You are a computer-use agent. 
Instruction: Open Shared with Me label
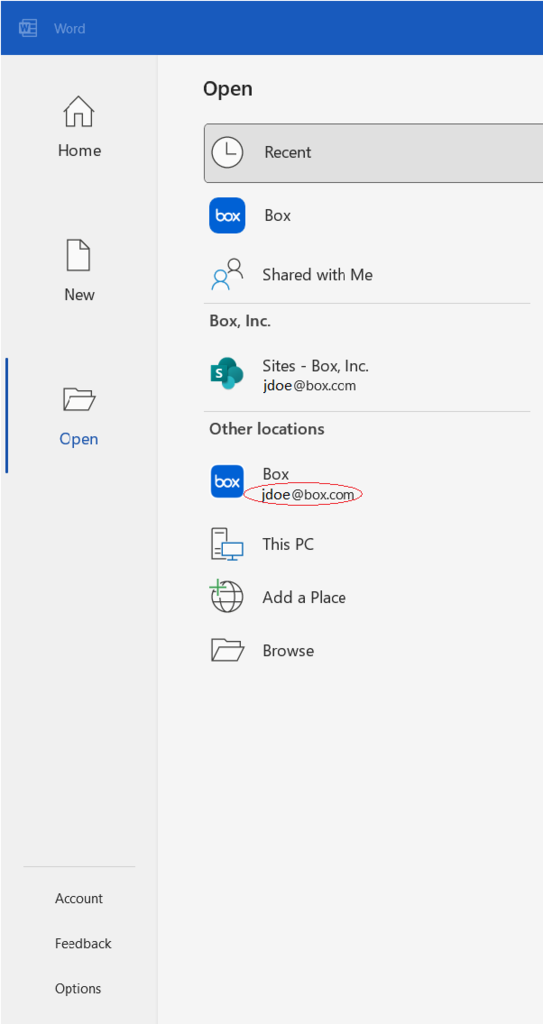[318, 275]
